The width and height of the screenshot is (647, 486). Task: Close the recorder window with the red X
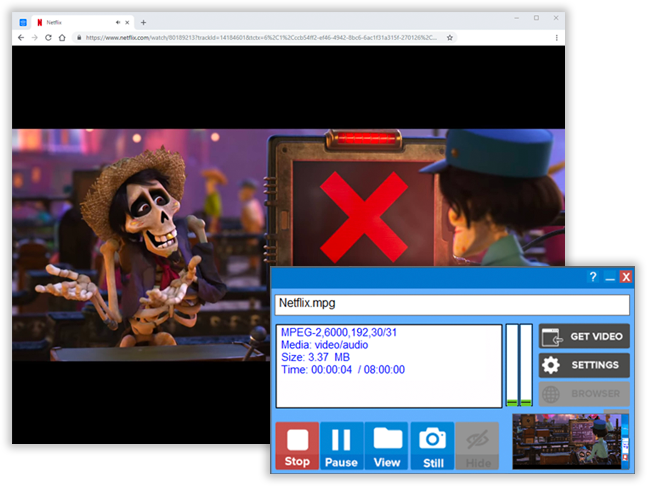tap(626, 276)
